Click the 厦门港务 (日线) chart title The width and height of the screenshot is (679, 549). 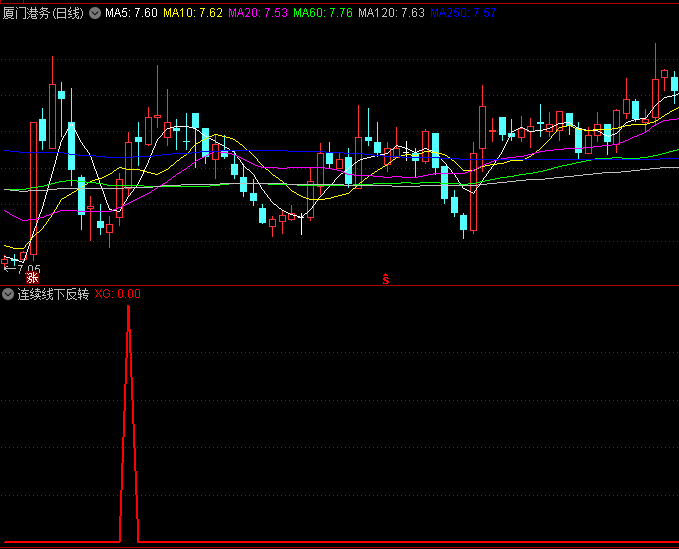point(44,13)
